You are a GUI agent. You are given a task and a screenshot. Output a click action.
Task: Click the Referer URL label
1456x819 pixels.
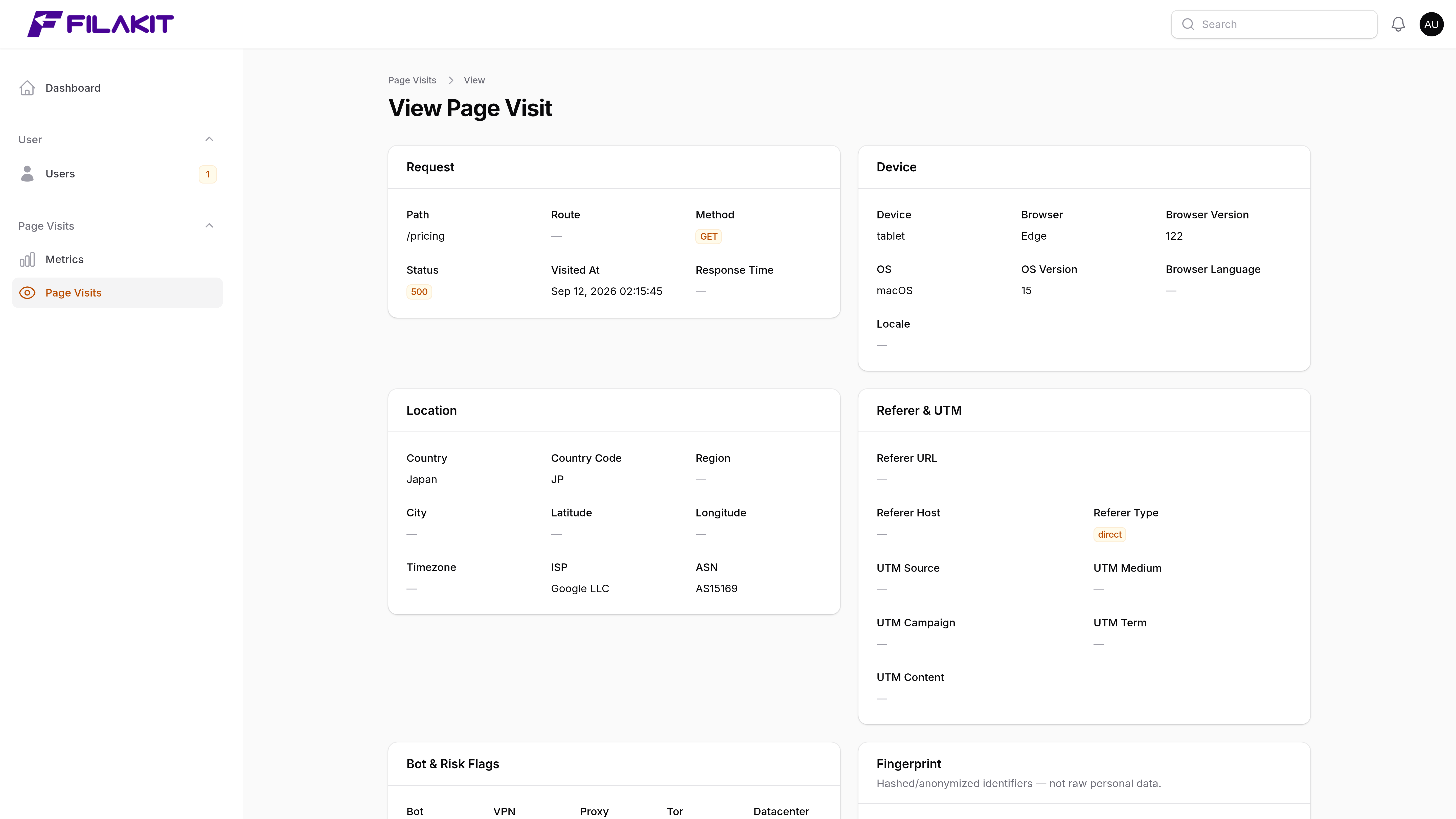[907, 458]
